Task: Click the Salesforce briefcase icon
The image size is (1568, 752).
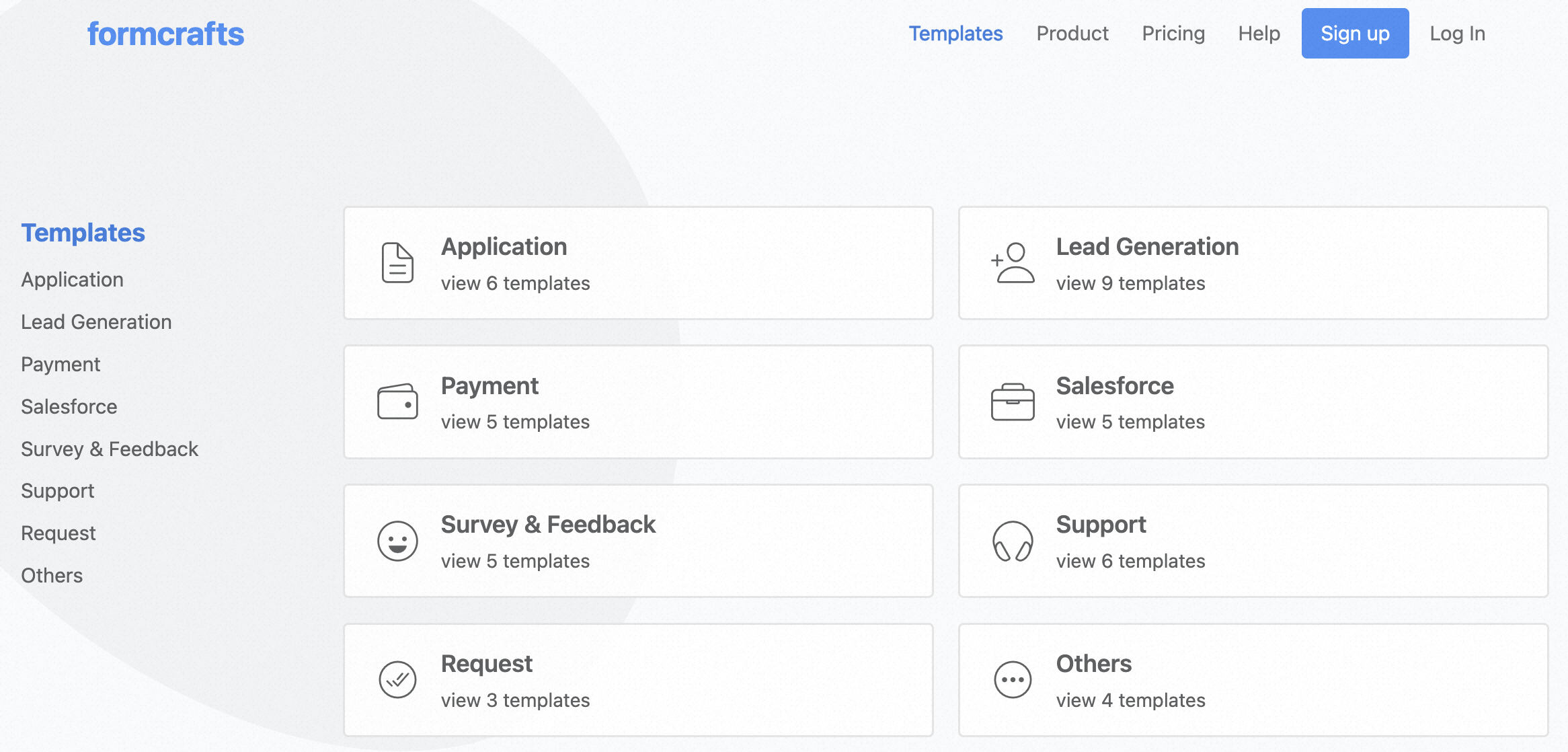Action: (x=1013, y=402)
